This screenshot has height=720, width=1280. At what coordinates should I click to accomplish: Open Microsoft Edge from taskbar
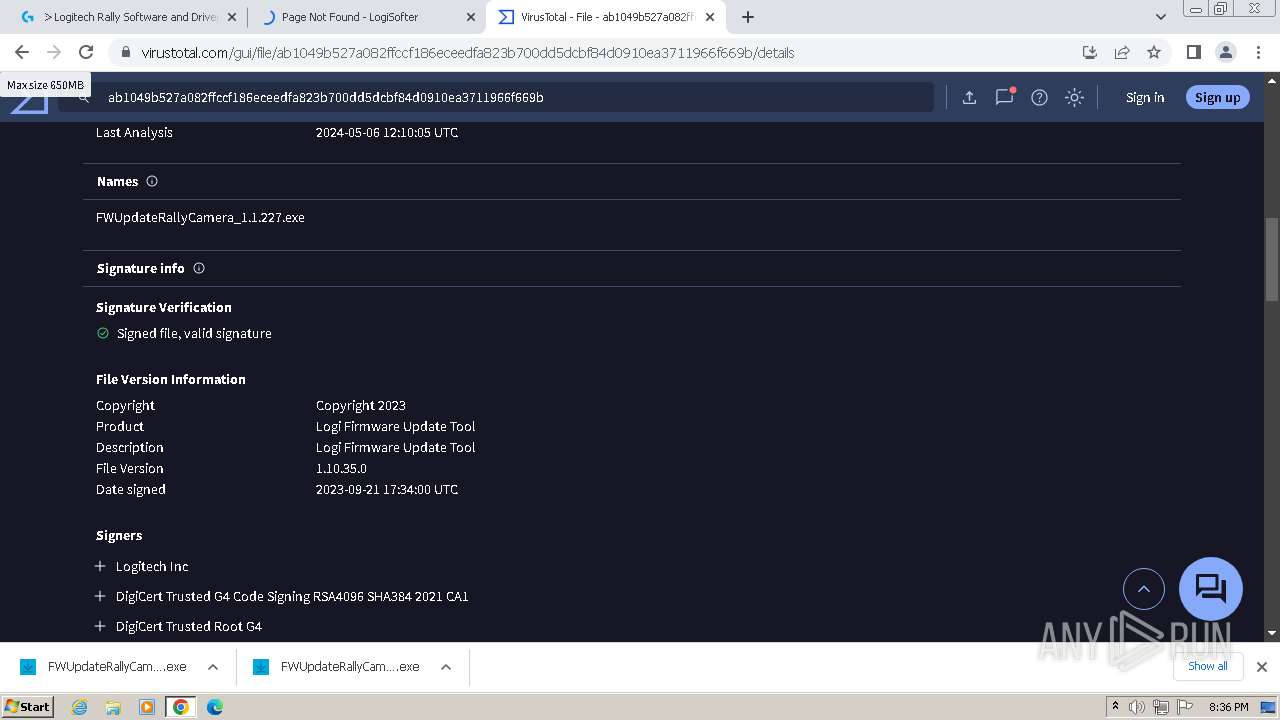click(x=214, y=707)
